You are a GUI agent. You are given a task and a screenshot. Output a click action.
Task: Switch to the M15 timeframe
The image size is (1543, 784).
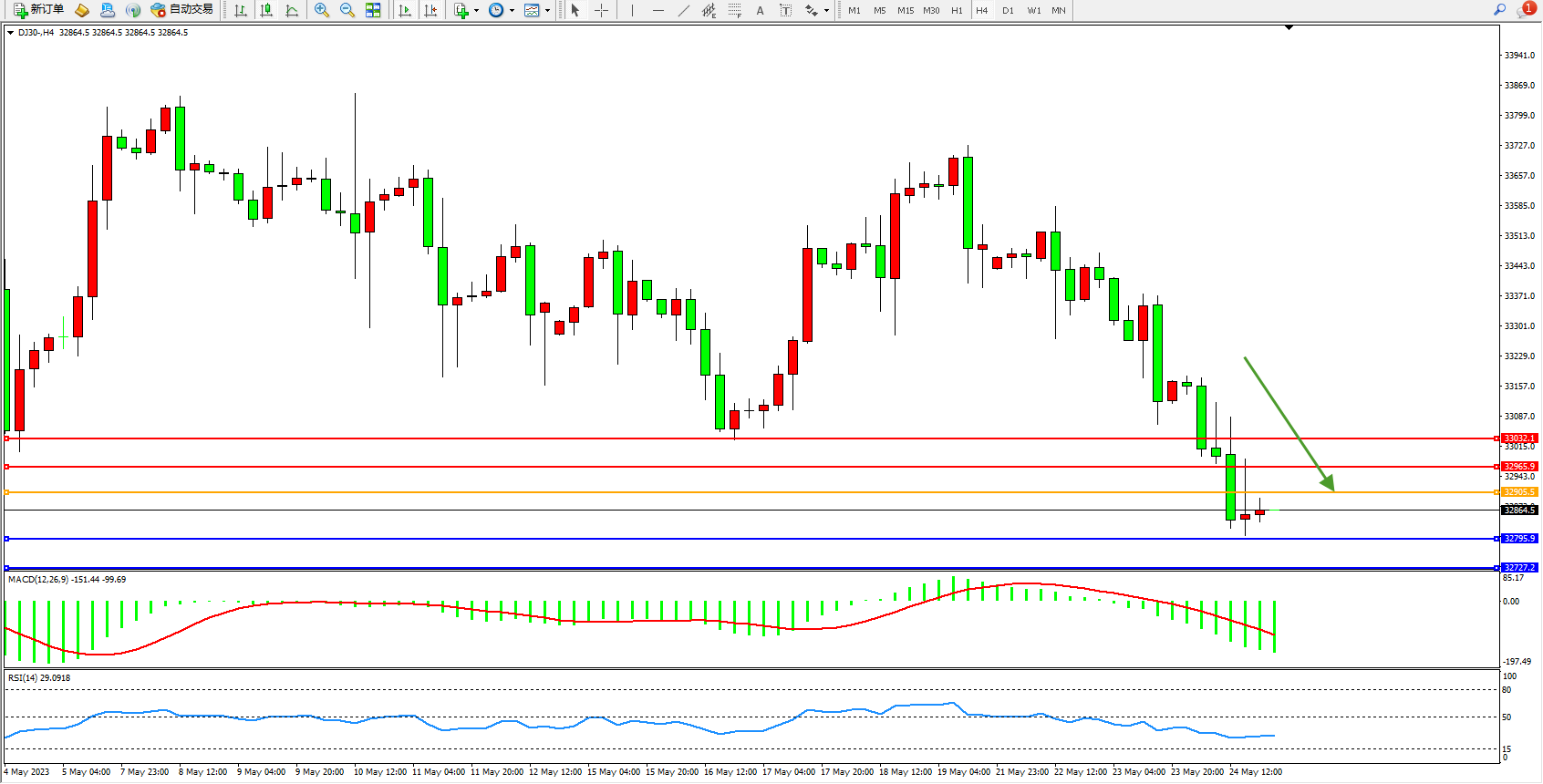(906, 10)
